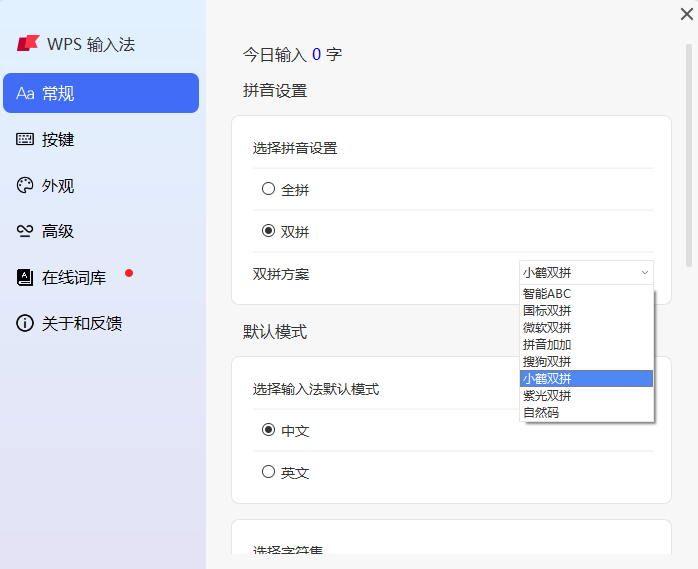This screenshot has width=698, height=569.
Task: Select the 全拼 radio button
Action: 268,189
